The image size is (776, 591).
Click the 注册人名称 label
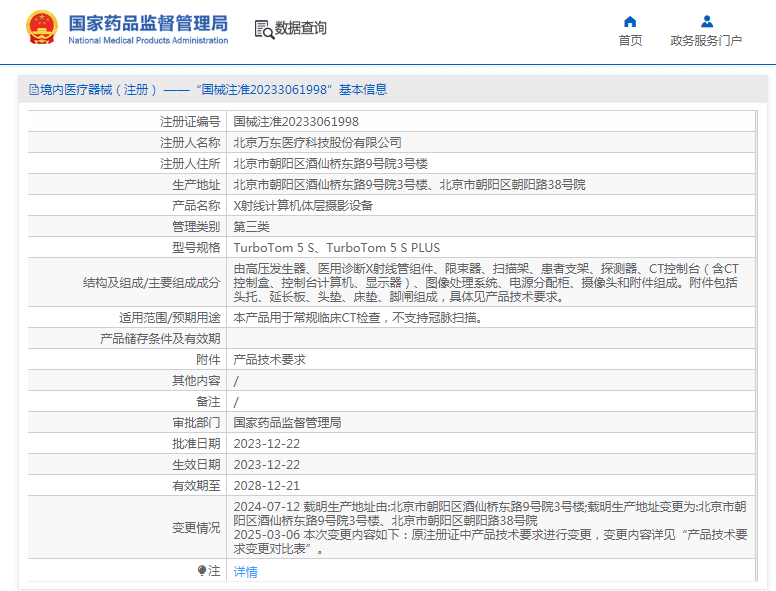[190, 143]
